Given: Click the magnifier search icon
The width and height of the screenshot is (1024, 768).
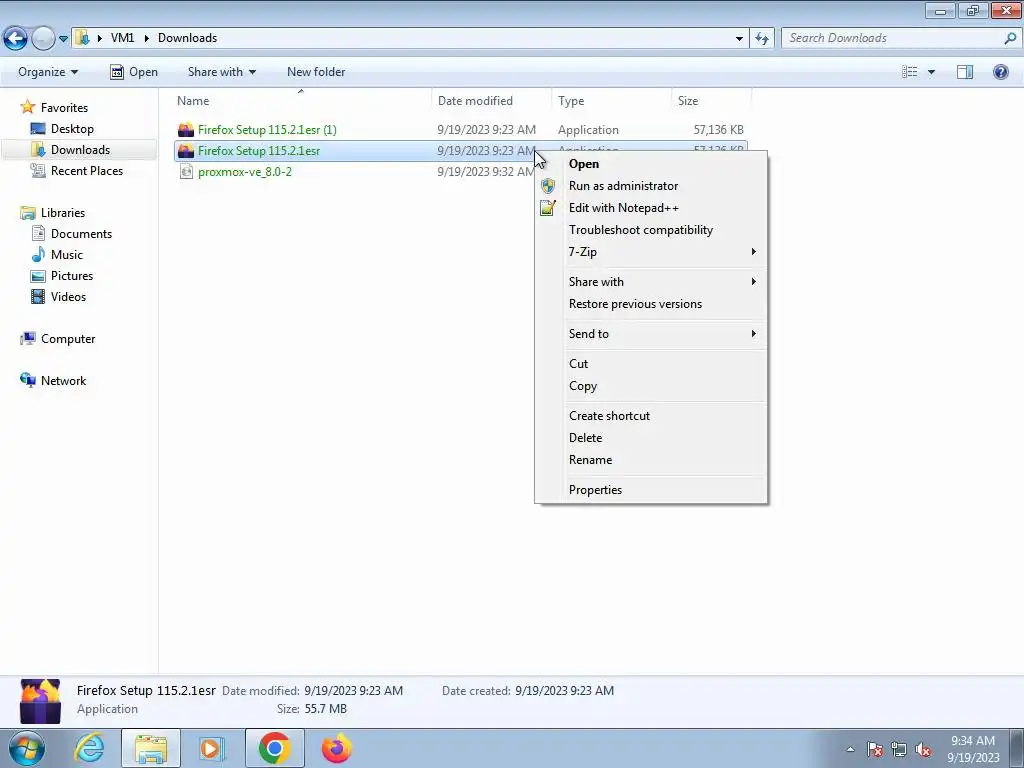Looking at the screenshot, I should (1010, 38).
